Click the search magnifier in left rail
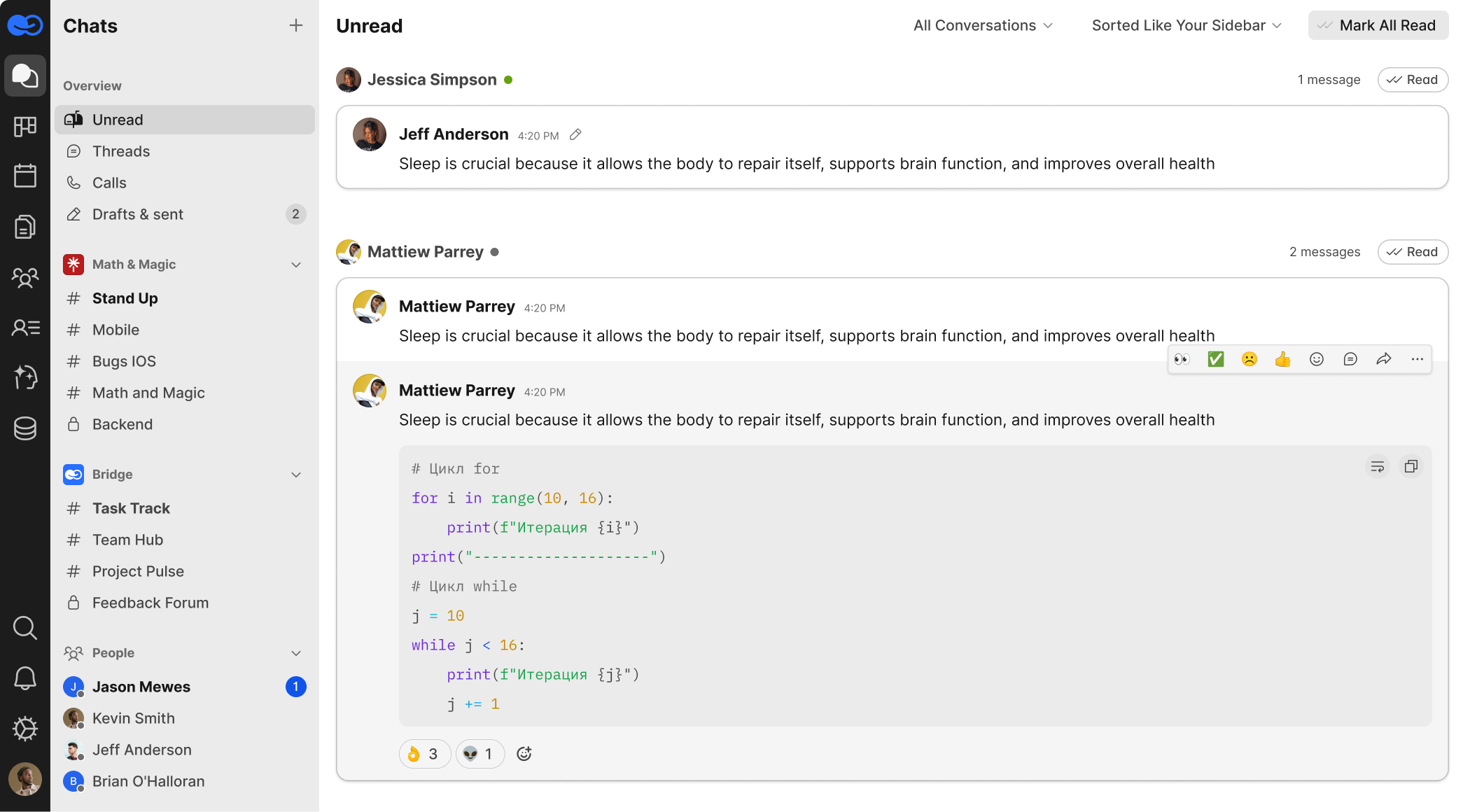1470x812 pixels. click(x=25, y=628)
